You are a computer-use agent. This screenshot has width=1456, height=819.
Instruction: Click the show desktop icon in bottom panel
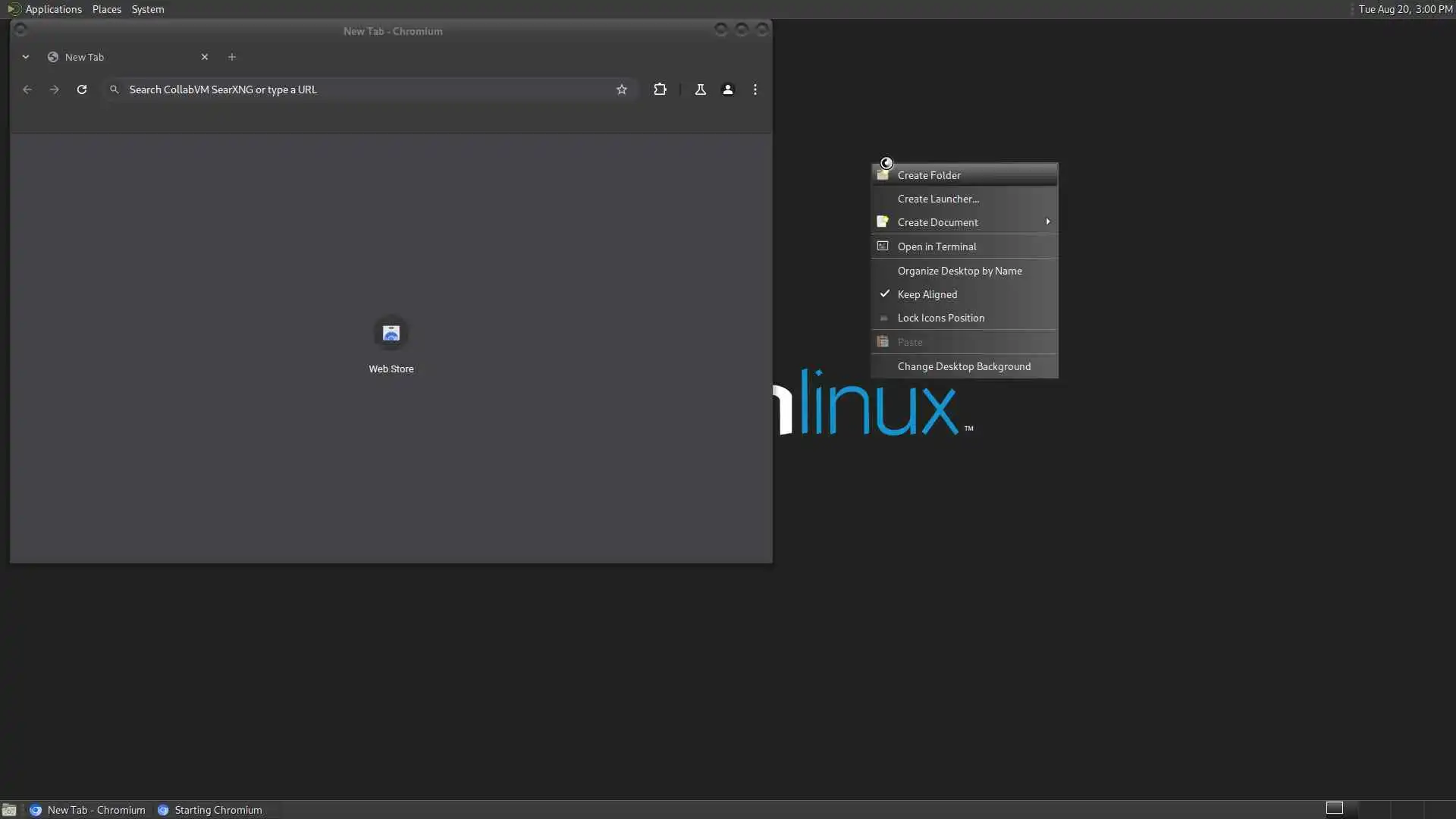pos(9,810)
